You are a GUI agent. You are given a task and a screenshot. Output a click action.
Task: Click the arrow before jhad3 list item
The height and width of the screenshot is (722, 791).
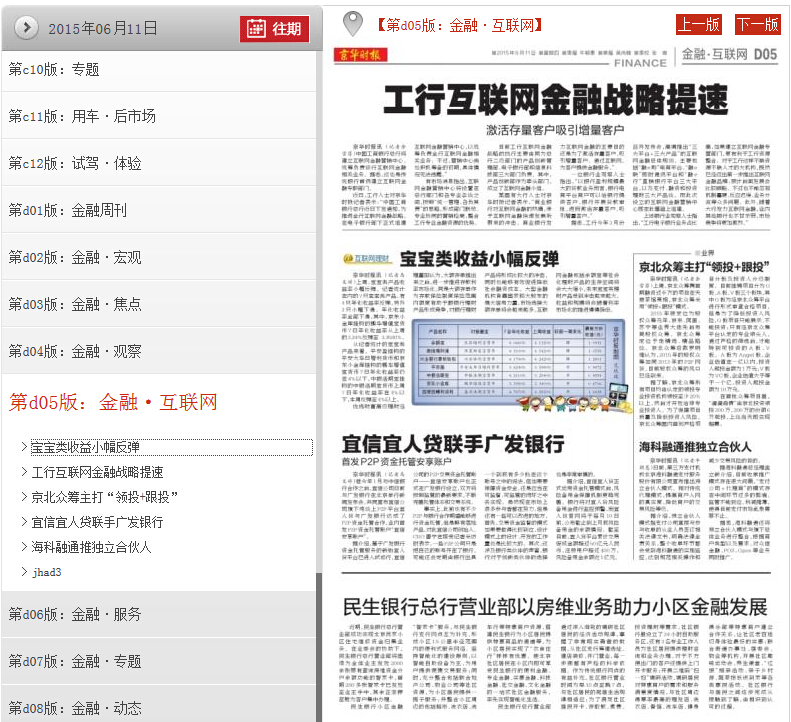(24, 571)
